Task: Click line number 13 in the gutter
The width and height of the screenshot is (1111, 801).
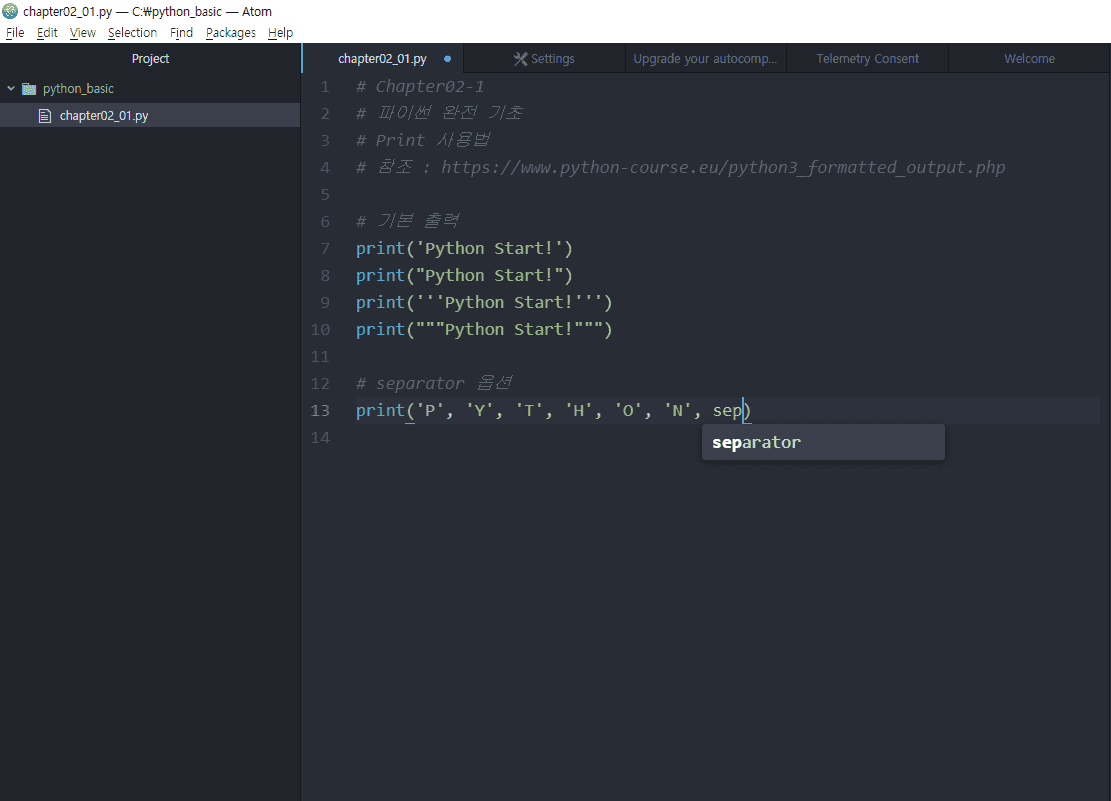Action: click(320, 410)
